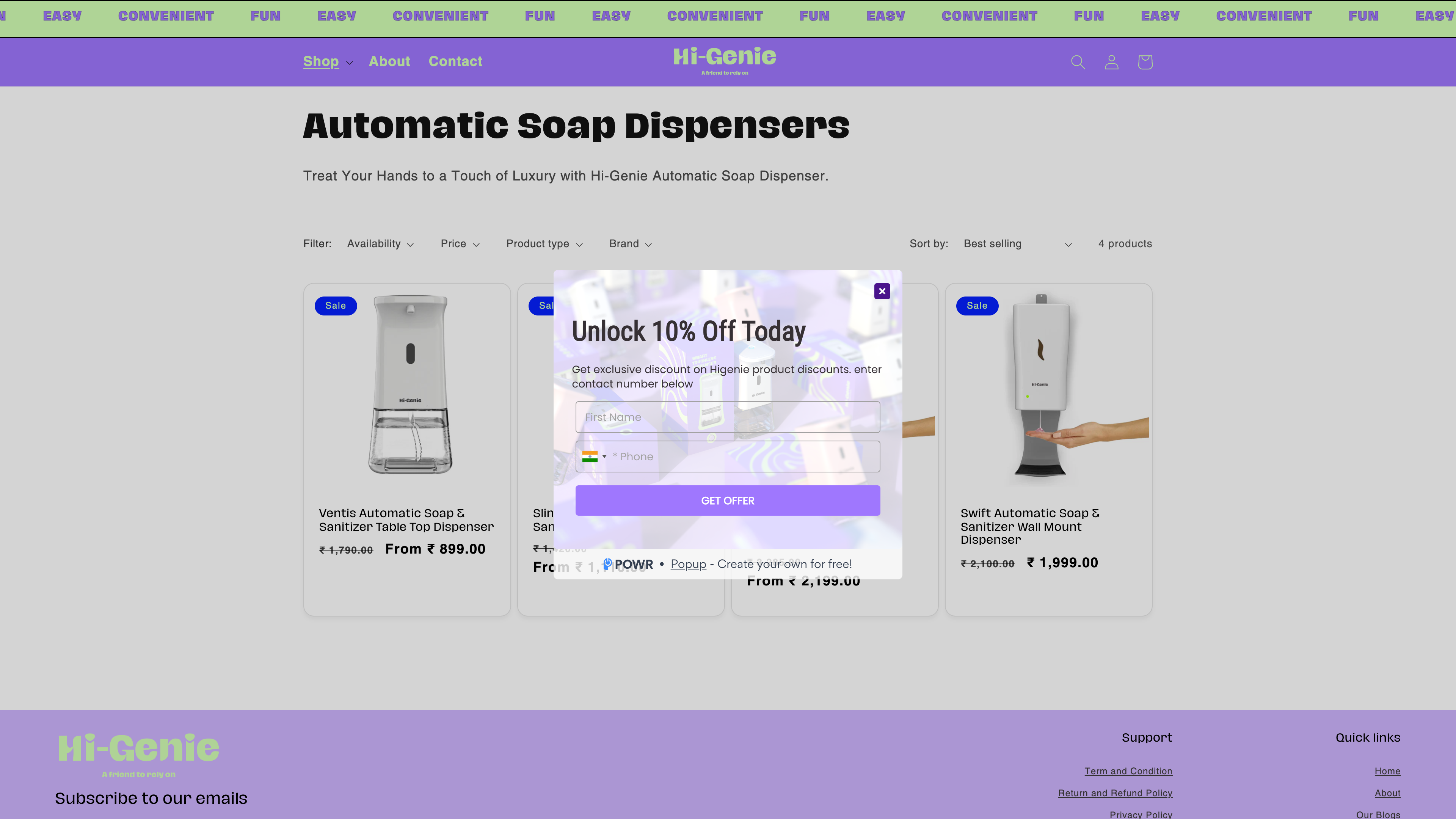Open the search bar
Viewport: 1456px width, 819px height.
[1078, 62]
